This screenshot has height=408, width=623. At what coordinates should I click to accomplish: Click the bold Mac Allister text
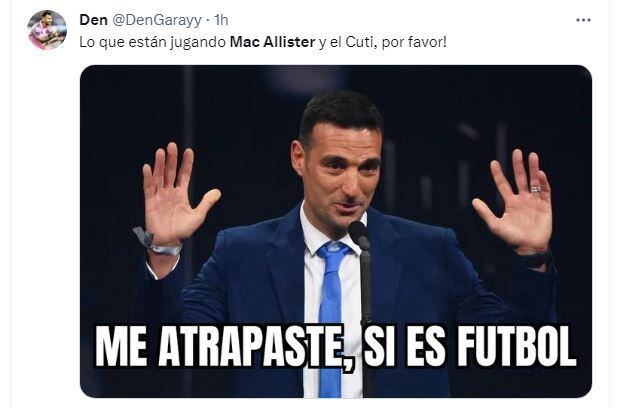pyautogui.click(x=273, y=42)
